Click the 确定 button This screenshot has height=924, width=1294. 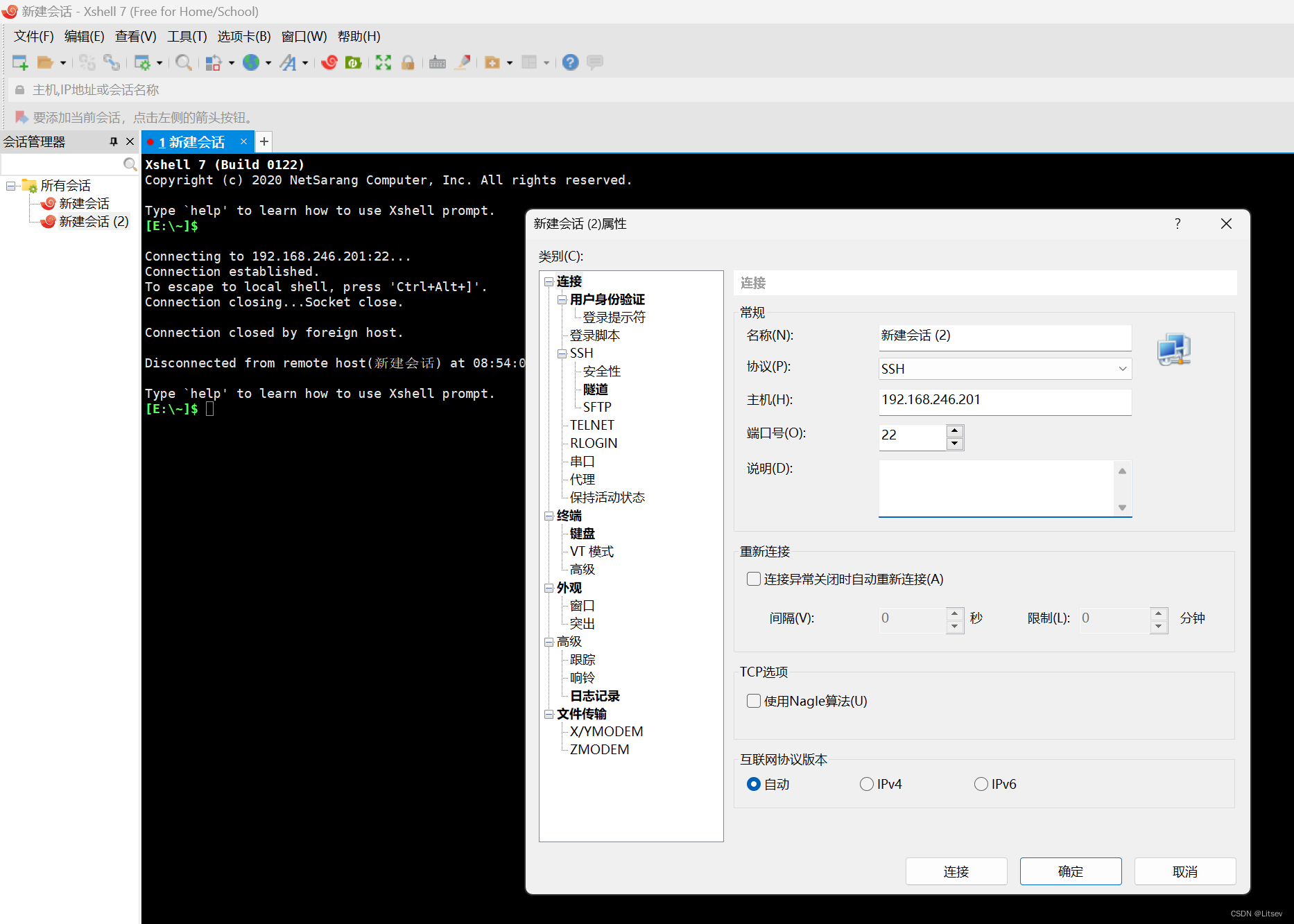click(1071, 871)
